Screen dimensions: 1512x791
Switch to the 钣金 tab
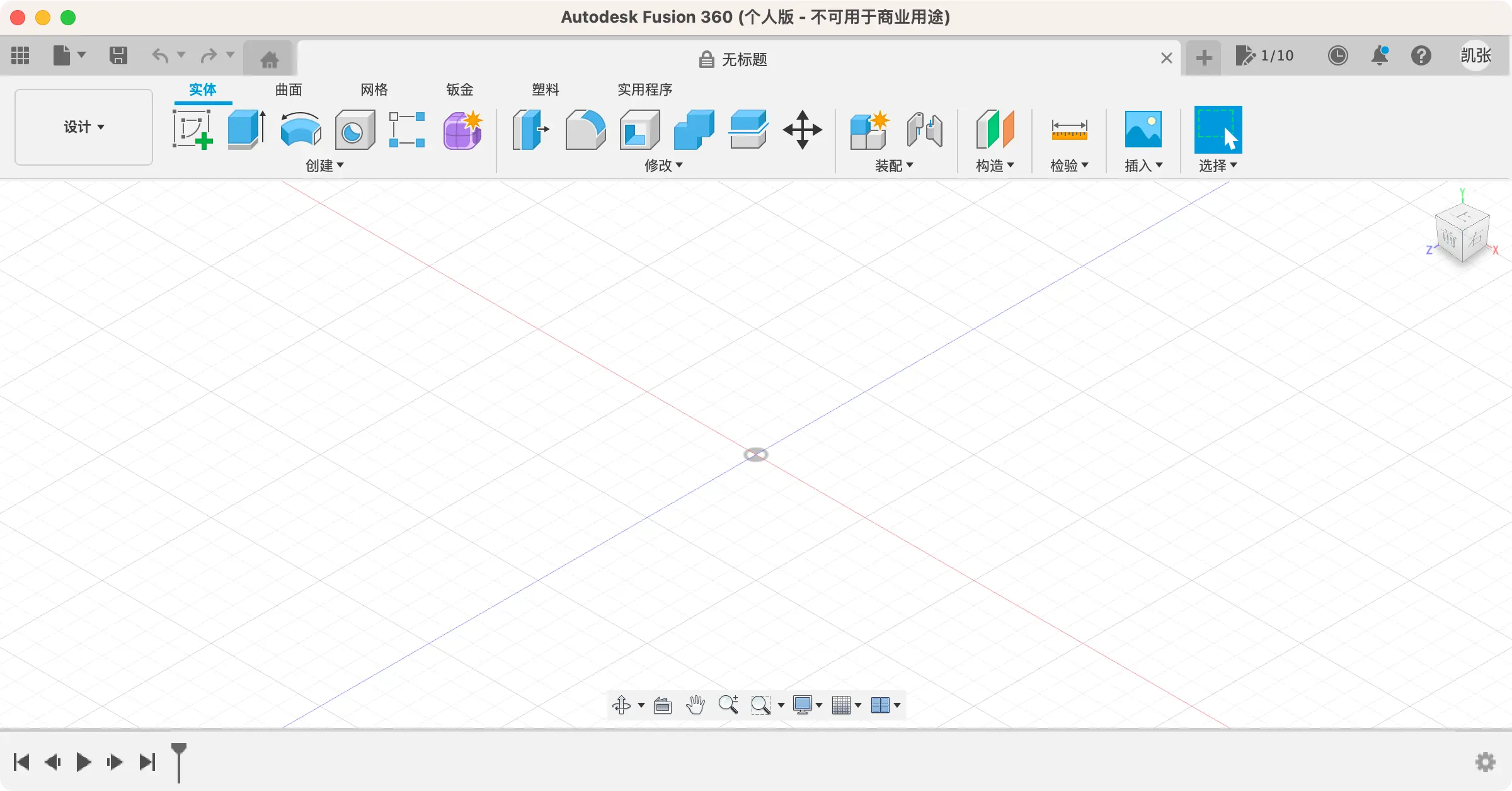[459, 89]
